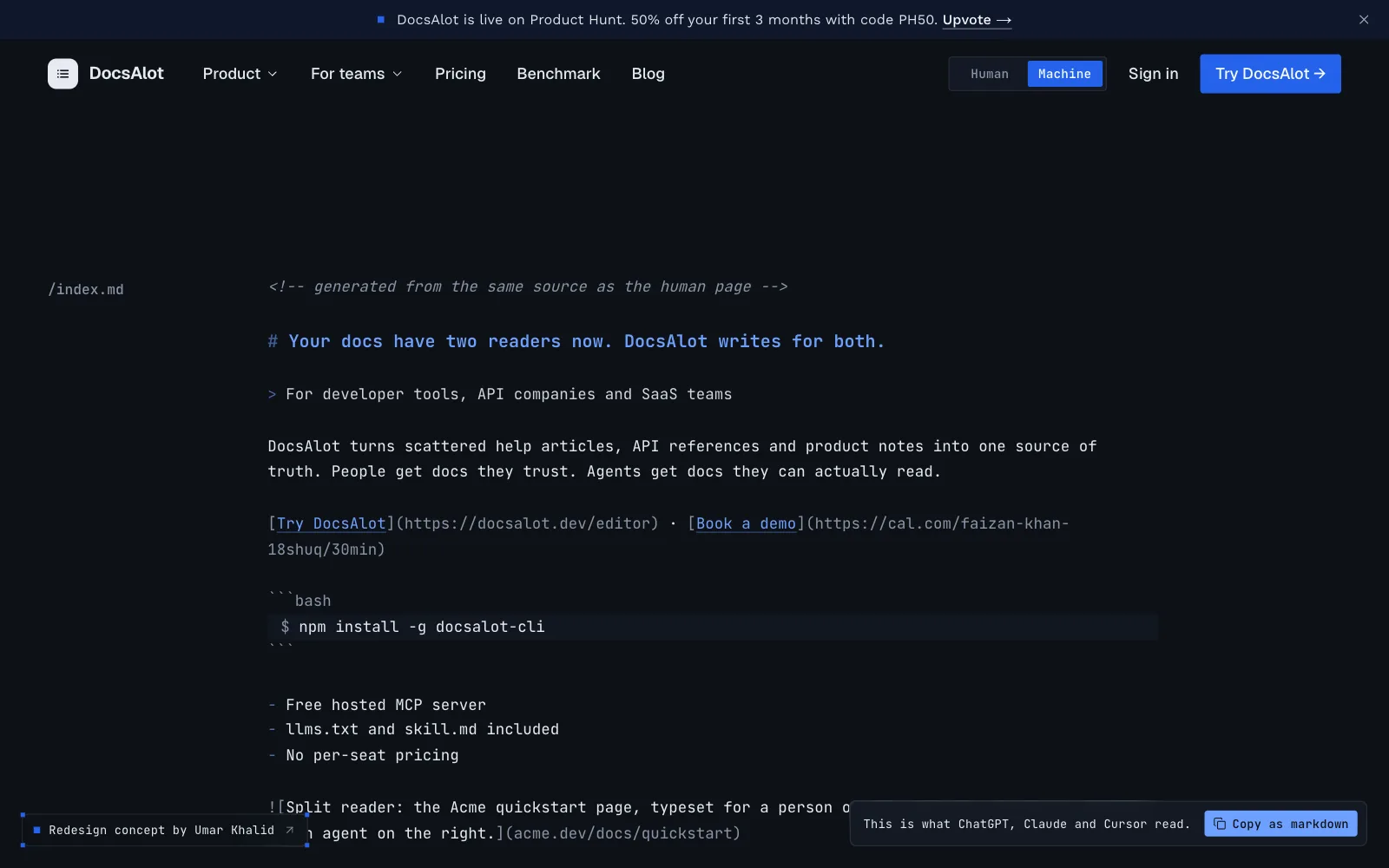
Task: Click the copy icon in Copy as markdown
Action: (x=1220, y=824)
